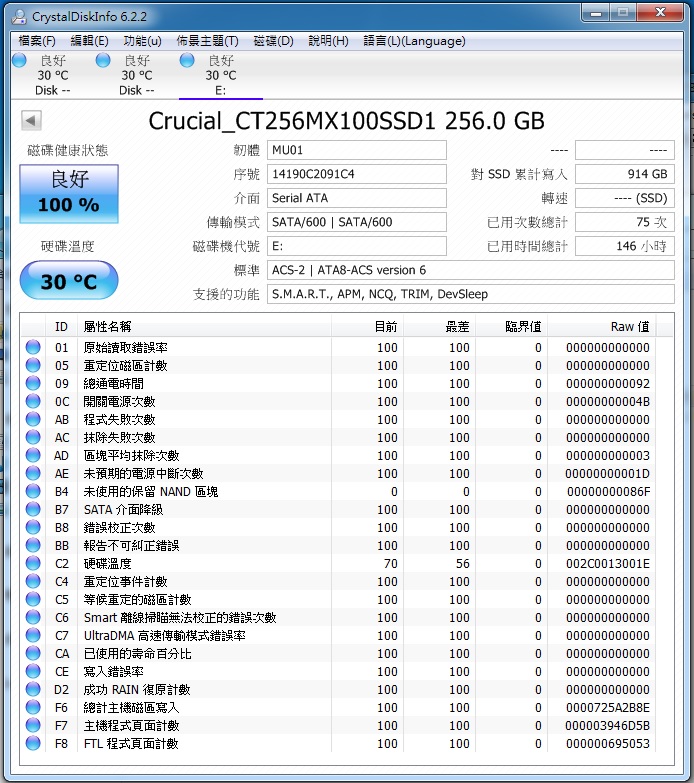This screenshot has height=783, width=694.
Task: Click the rotation rate field ---- (SSD)
Action: click(x=625, y=198)
